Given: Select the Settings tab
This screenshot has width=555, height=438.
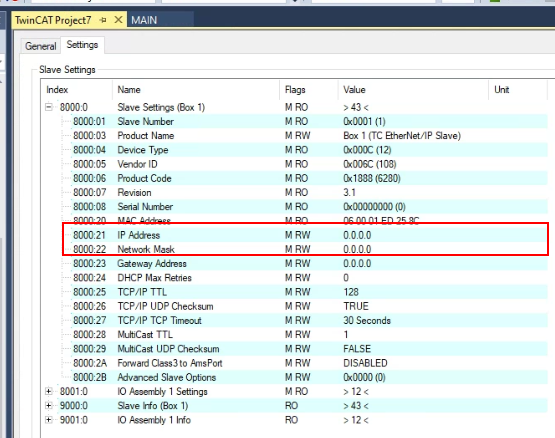Looking at the screenshot, I should (82, 45).
